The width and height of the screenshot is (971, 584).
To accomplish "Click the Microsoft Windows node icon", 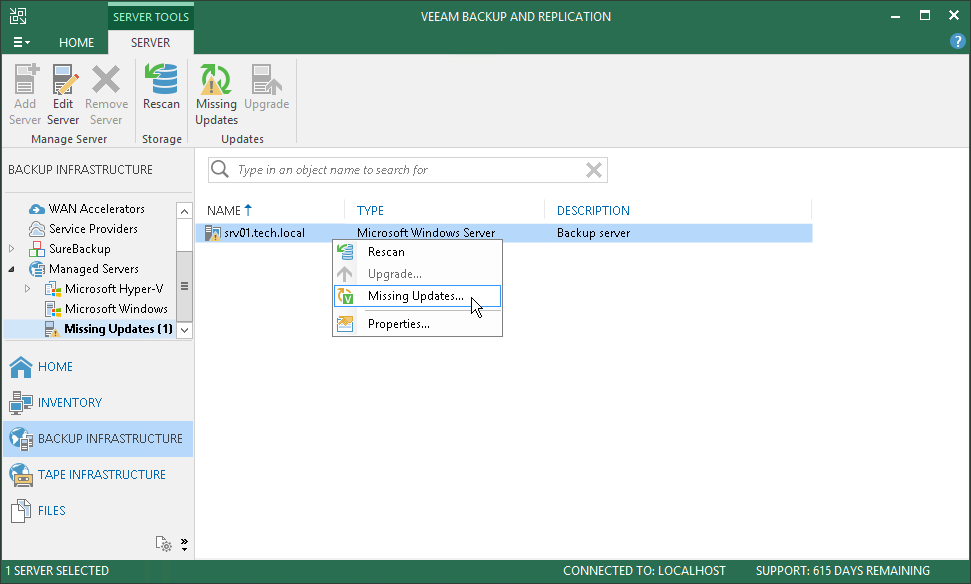I will pos(53,309).
